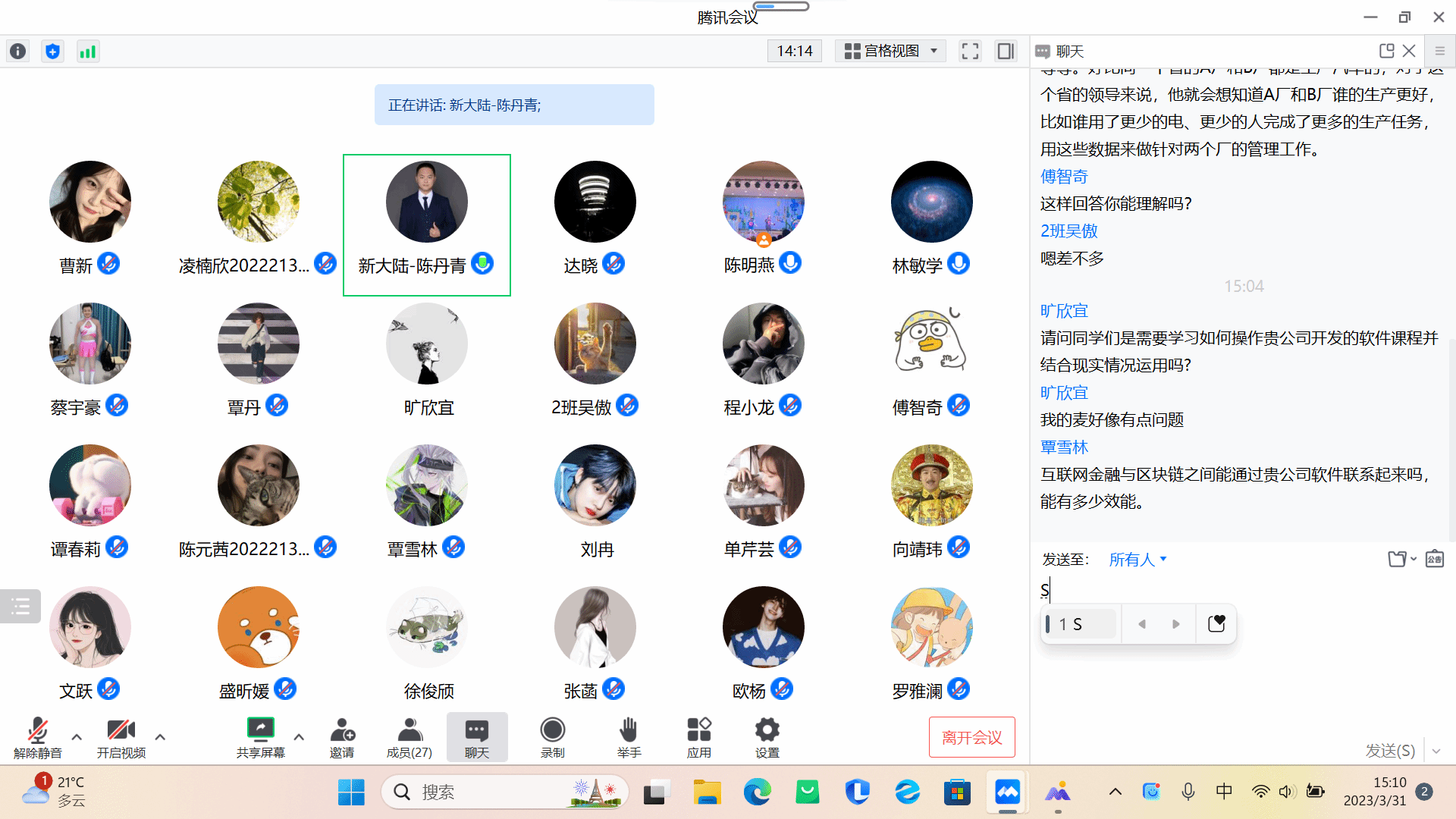Viewport: 1456px width, 819px height.
Task: Click the Leave Meeting (离开会议) button
Action: (971, 737)
